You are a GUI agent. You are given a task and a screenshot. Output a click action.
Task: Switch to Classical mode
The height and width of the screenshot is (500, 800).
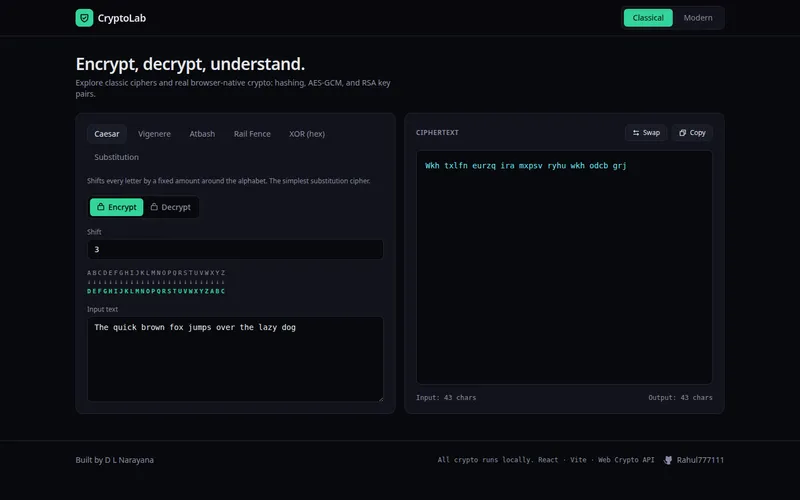coord(648,18)
